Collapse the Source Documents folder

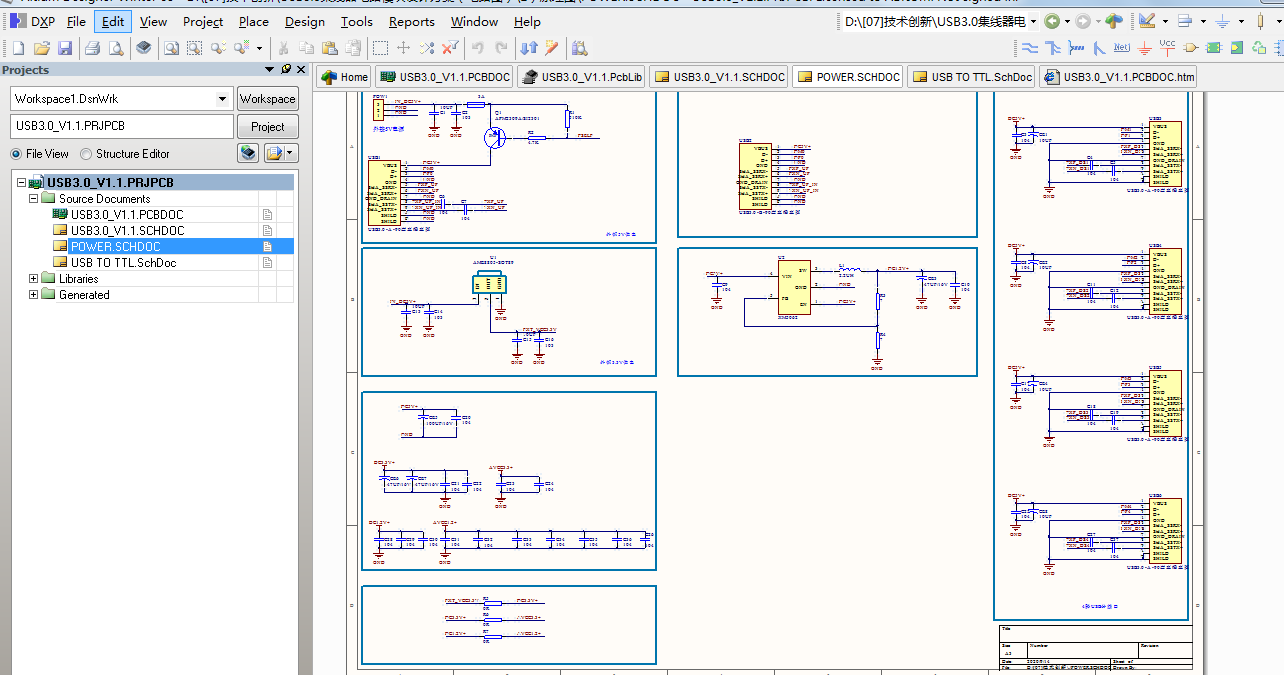click(34, 199)
